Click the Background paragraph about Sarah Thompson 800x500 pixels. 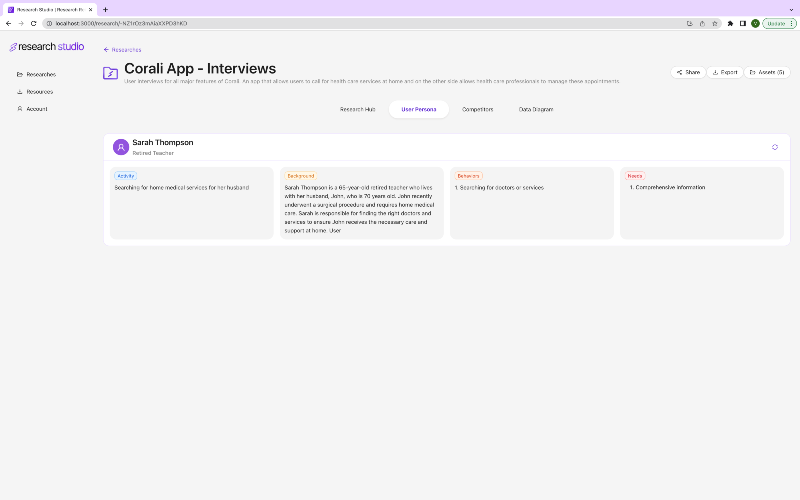click(359, 209)
